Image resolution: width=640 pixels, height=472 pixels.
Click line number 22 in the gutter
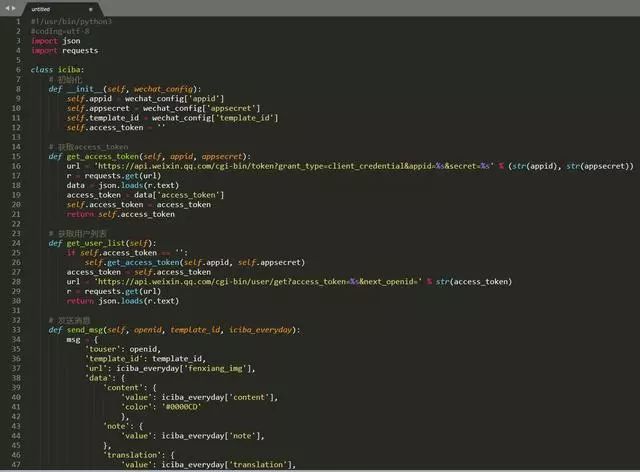(16, 224)
